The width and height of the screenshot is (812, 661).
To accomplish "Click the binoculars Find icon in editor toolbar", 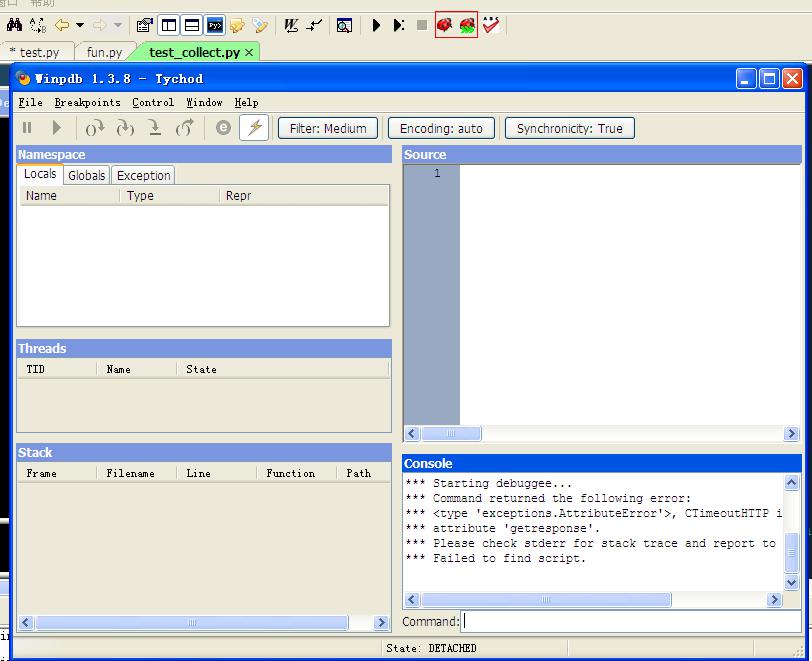I will click(15, 25).
